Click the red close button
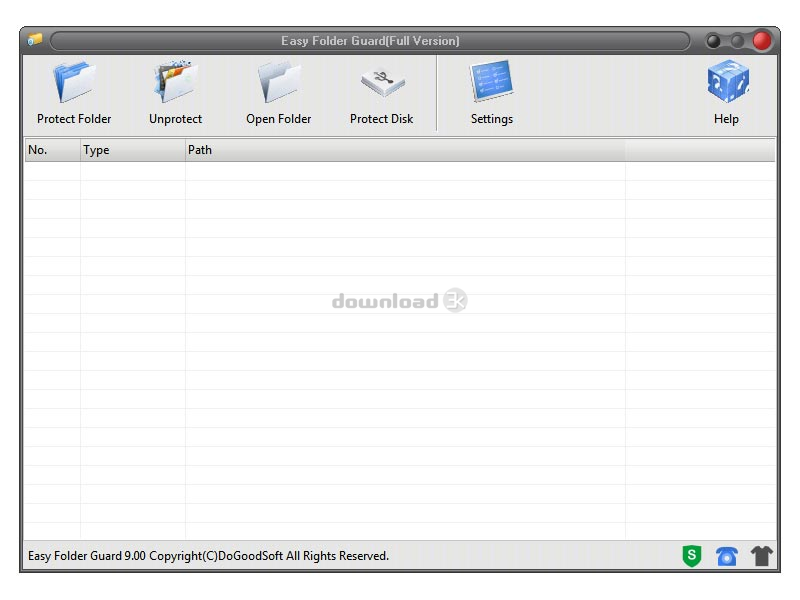Screen dimensions: 800x600 point(762,41)
